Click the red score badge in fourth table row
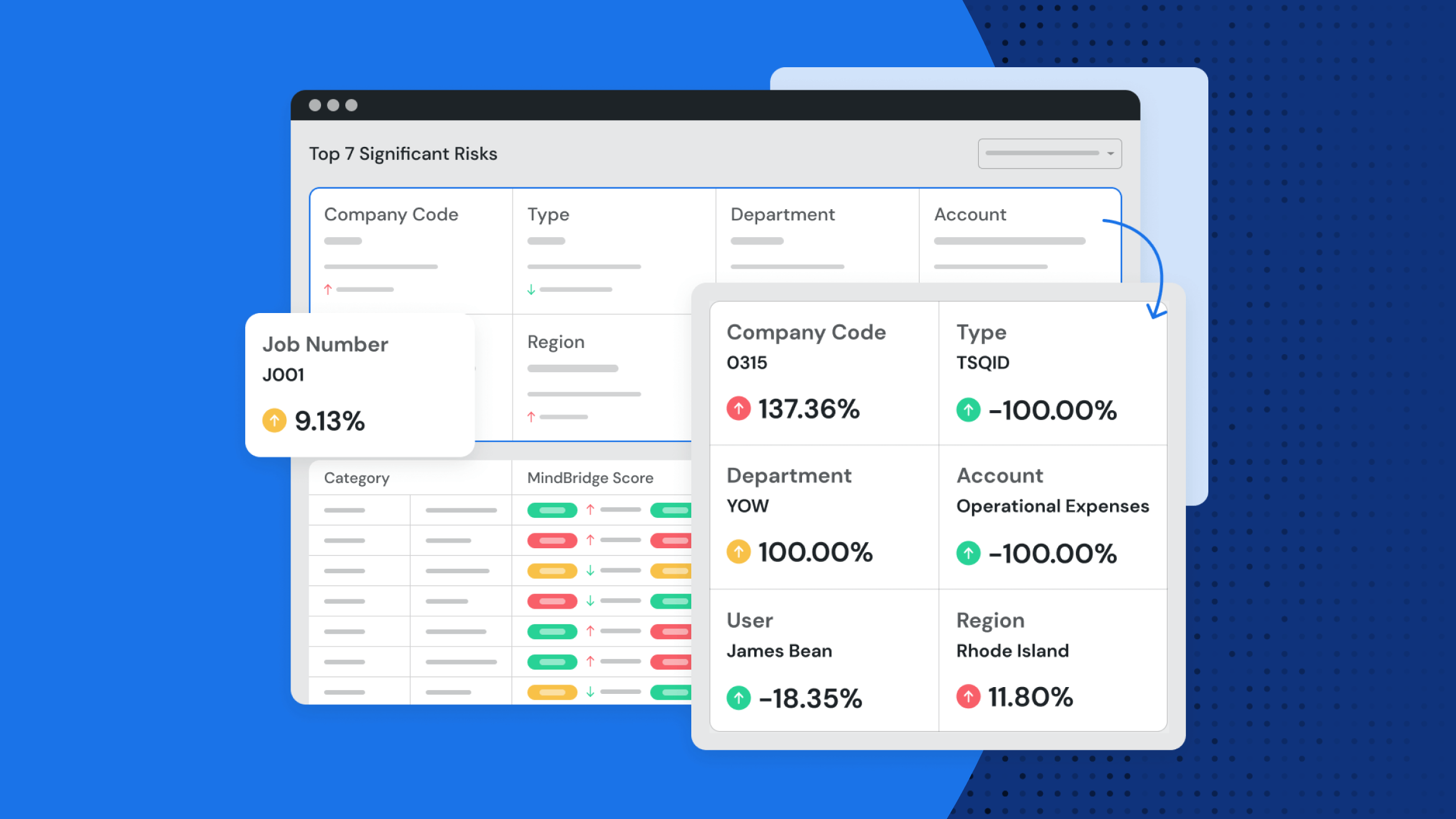This screenshot has width=1456, height=819. tap(552, 601)
